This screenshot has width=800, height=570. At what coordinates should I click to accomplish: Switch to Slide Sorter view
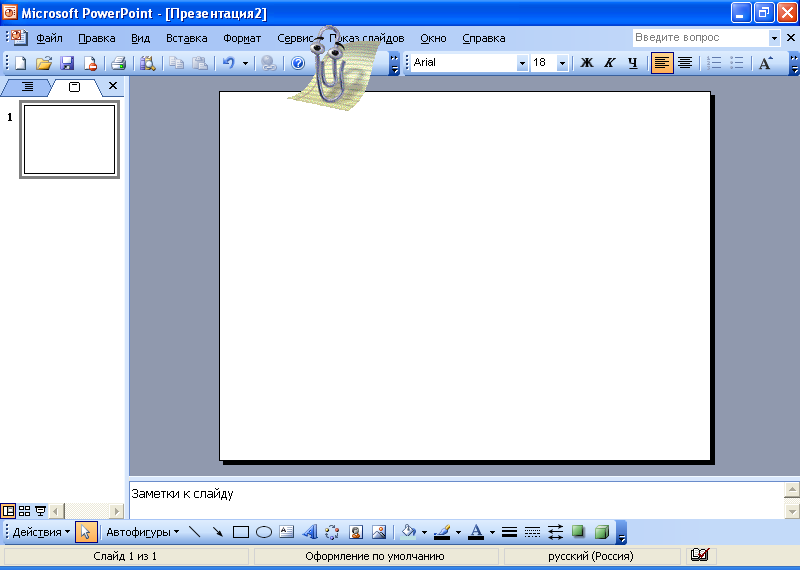pyautogui.click(x=24, y=510)
